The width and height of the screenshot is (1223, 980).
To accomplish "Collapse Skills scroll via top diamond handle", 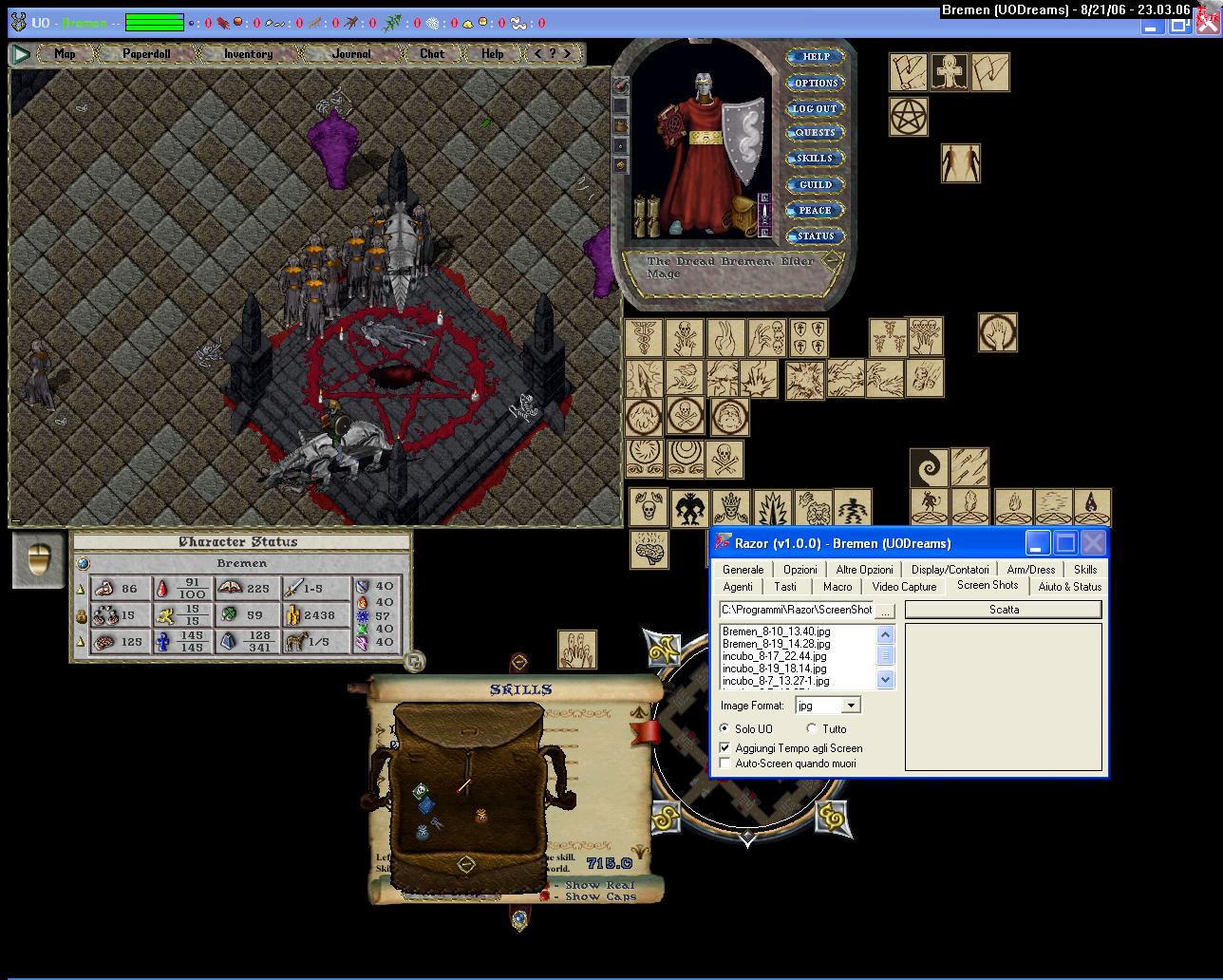I will pyautogui.click(x=518, y=661).
